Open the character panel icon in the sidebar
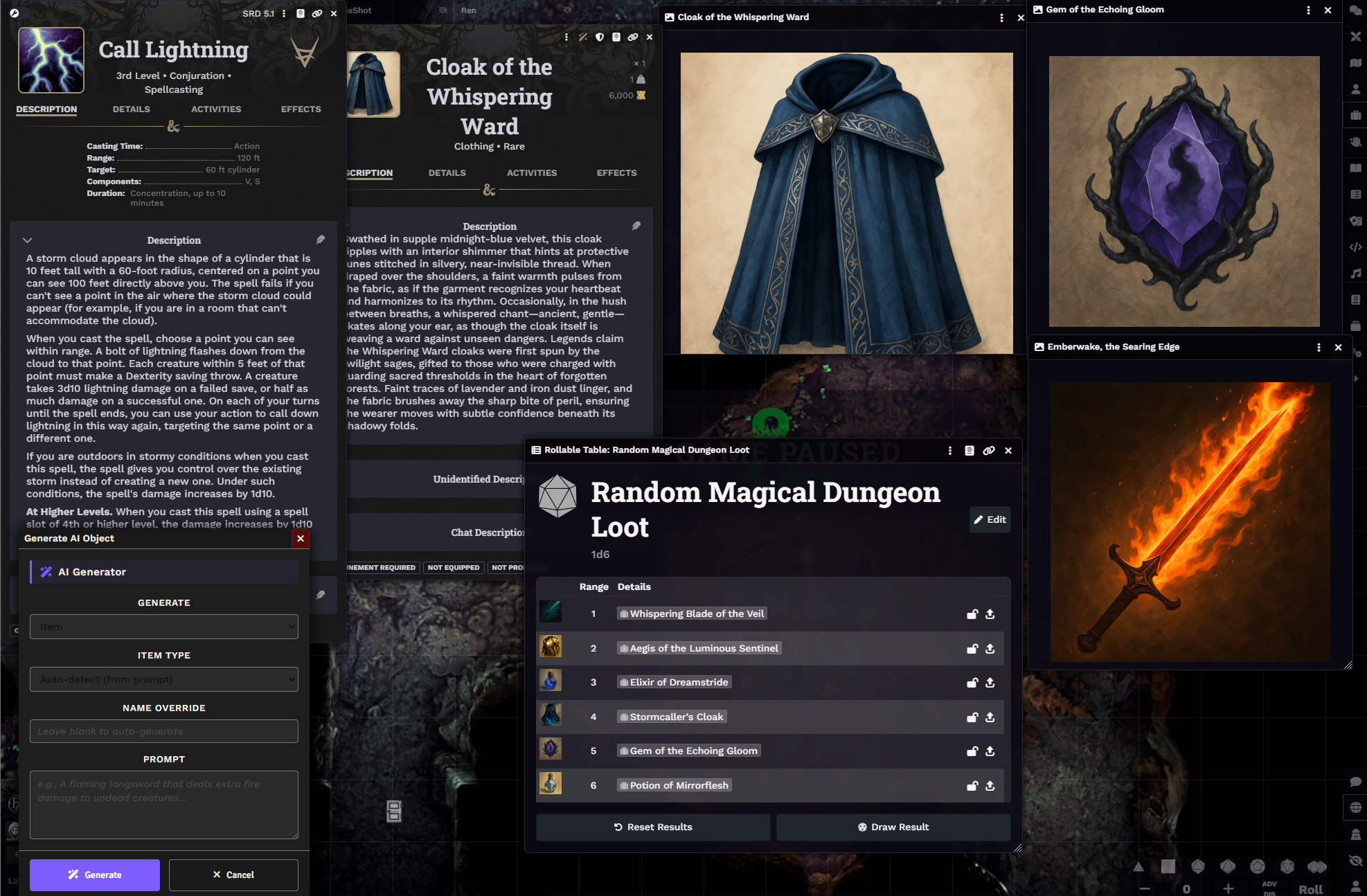Viewport: 1367px width, 896px height. (x=1355, y=89)
